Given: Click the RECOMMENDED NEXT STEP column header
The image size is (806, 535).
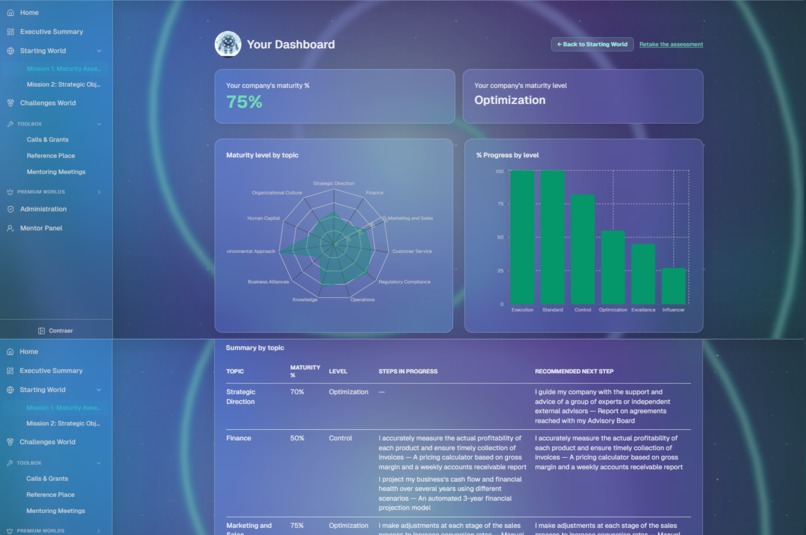Looking at the screenshot, I should [574, 371].
